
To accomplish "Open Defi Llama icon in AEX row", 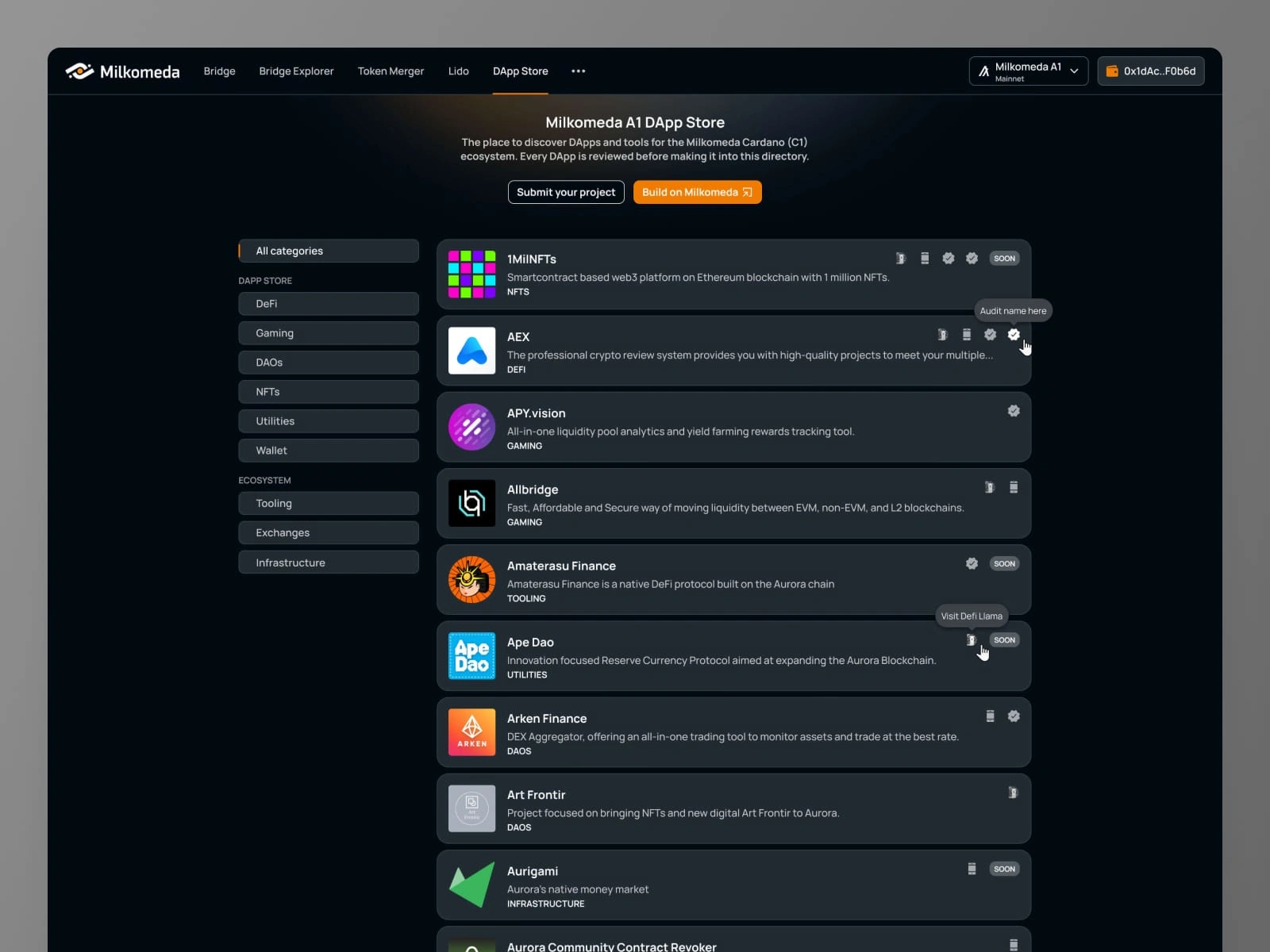I will coord(943,335).
